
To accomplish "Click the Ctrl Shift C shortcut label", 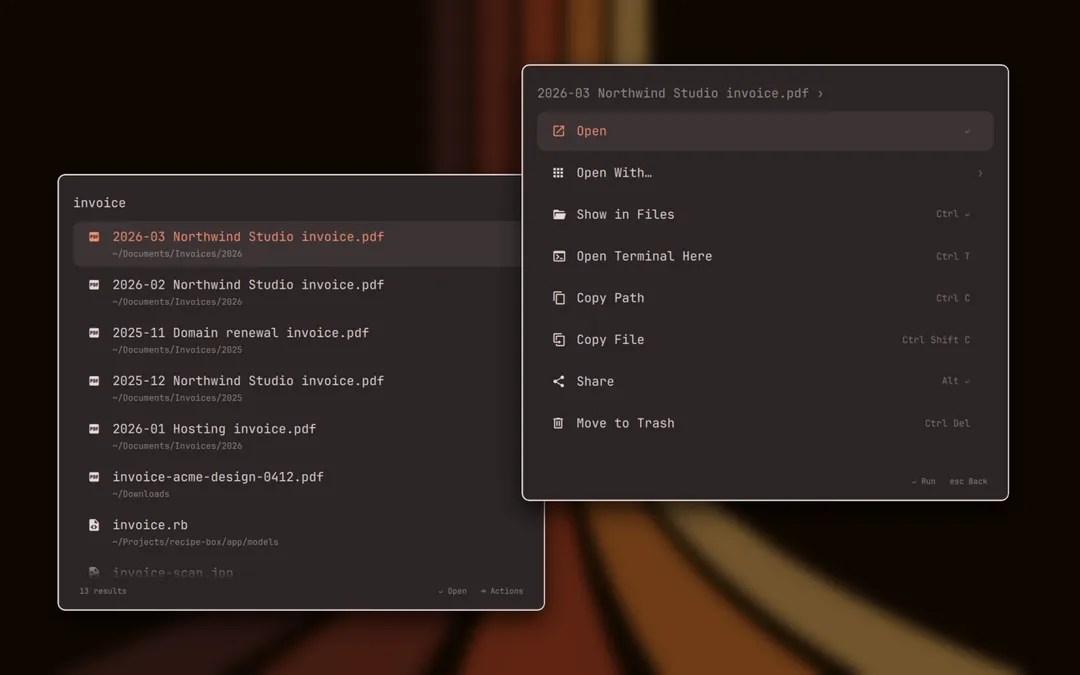I will tap(935, 340).
